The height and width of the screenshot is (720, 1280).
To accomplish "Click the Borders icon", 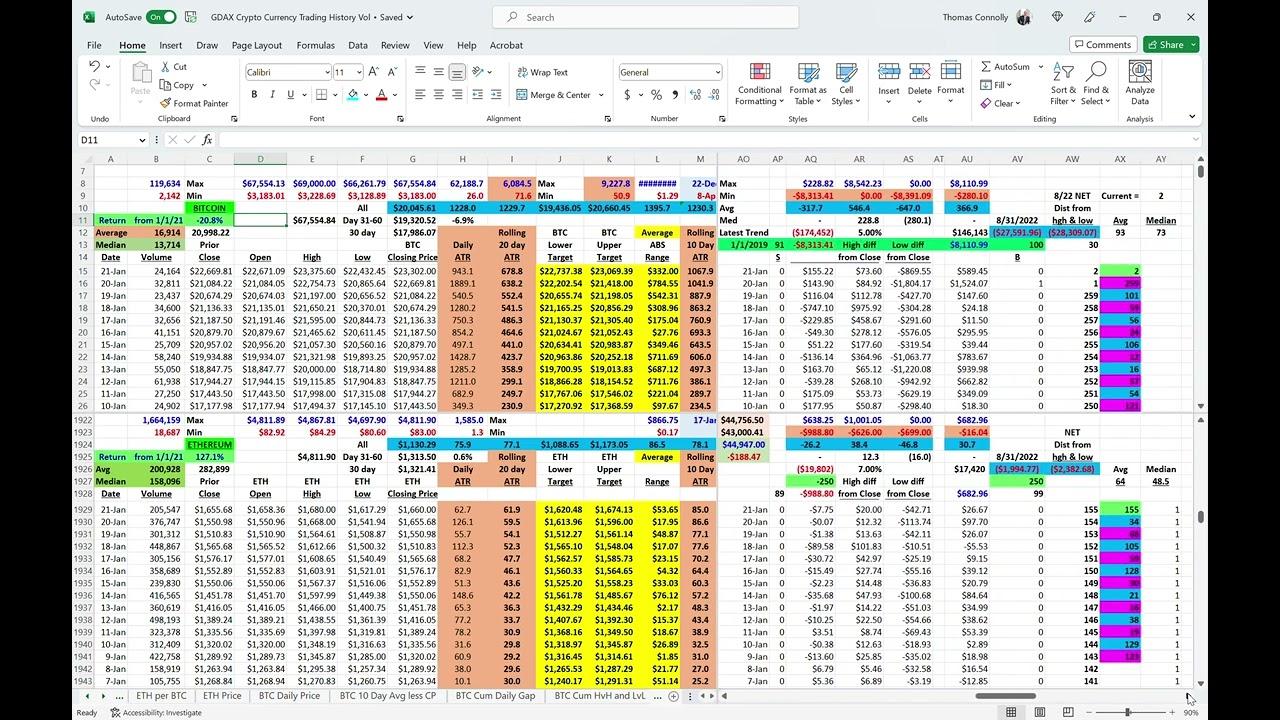I will coord(322,95).
